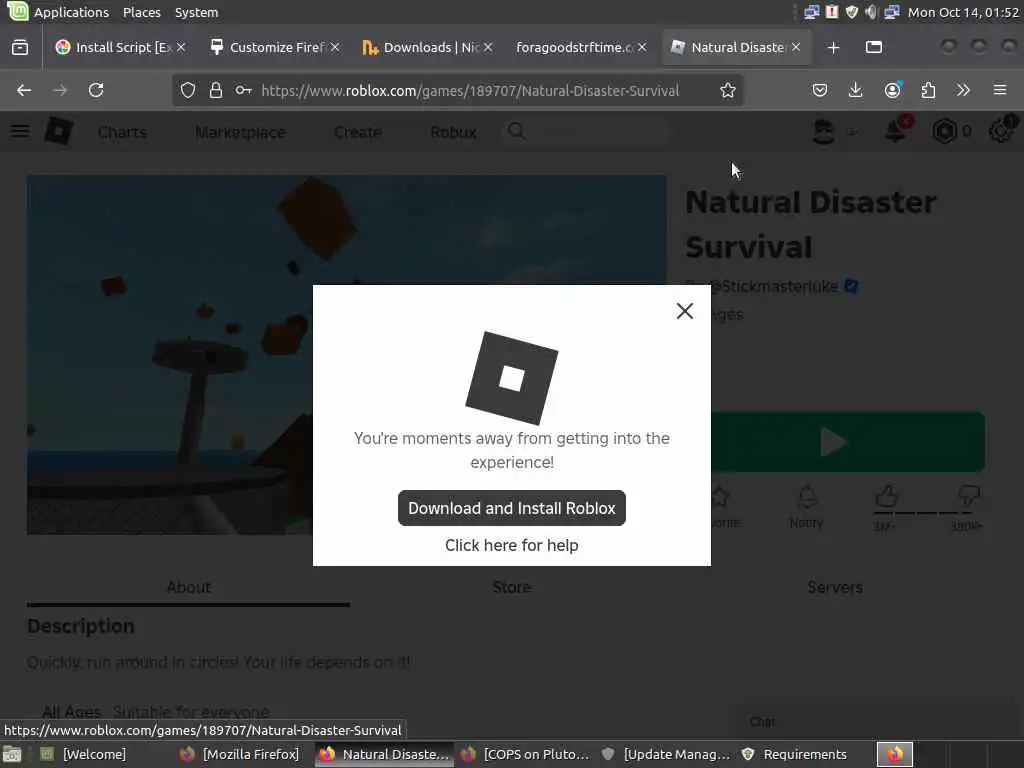
Task: Click the Firefox View icon
Action: tap(20, 48)
